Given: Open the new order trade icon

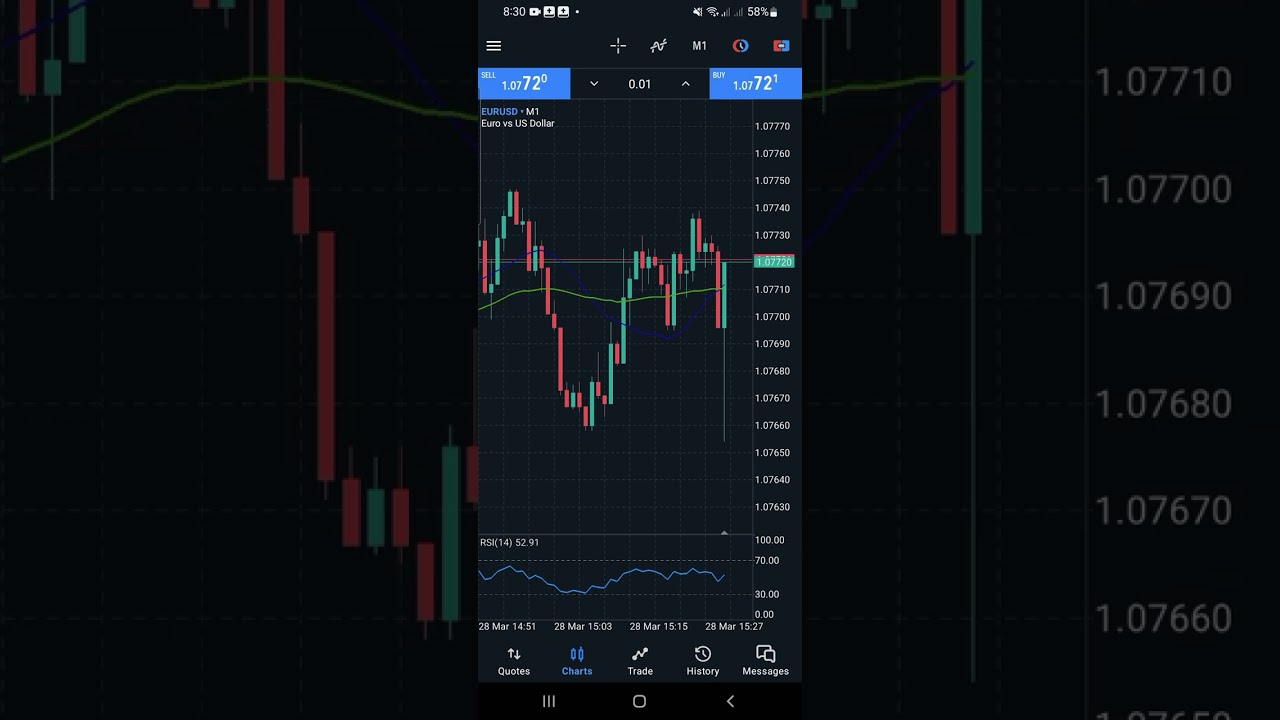Looking at the screenshot, I should point(781,46).
